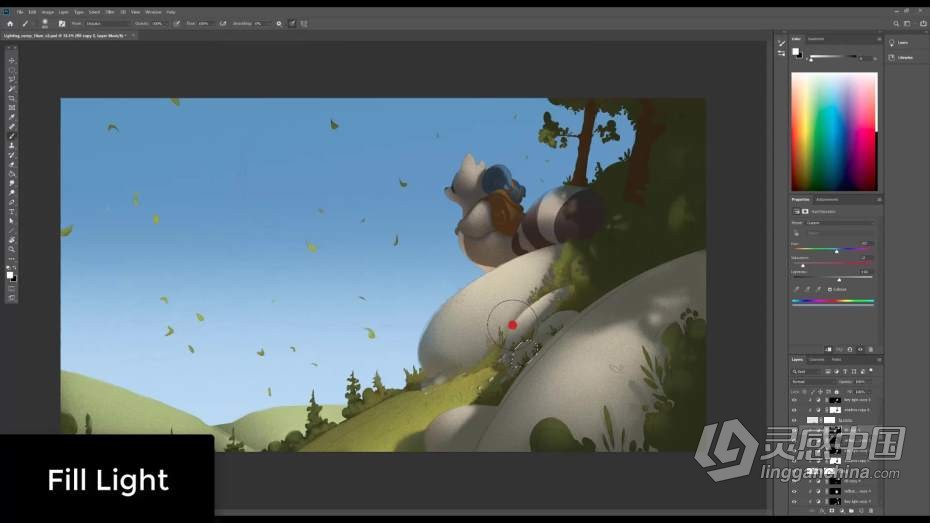Adjust the Hue slider handle
The width and height of the screenshot is (930, 523).
coord(837,252)
